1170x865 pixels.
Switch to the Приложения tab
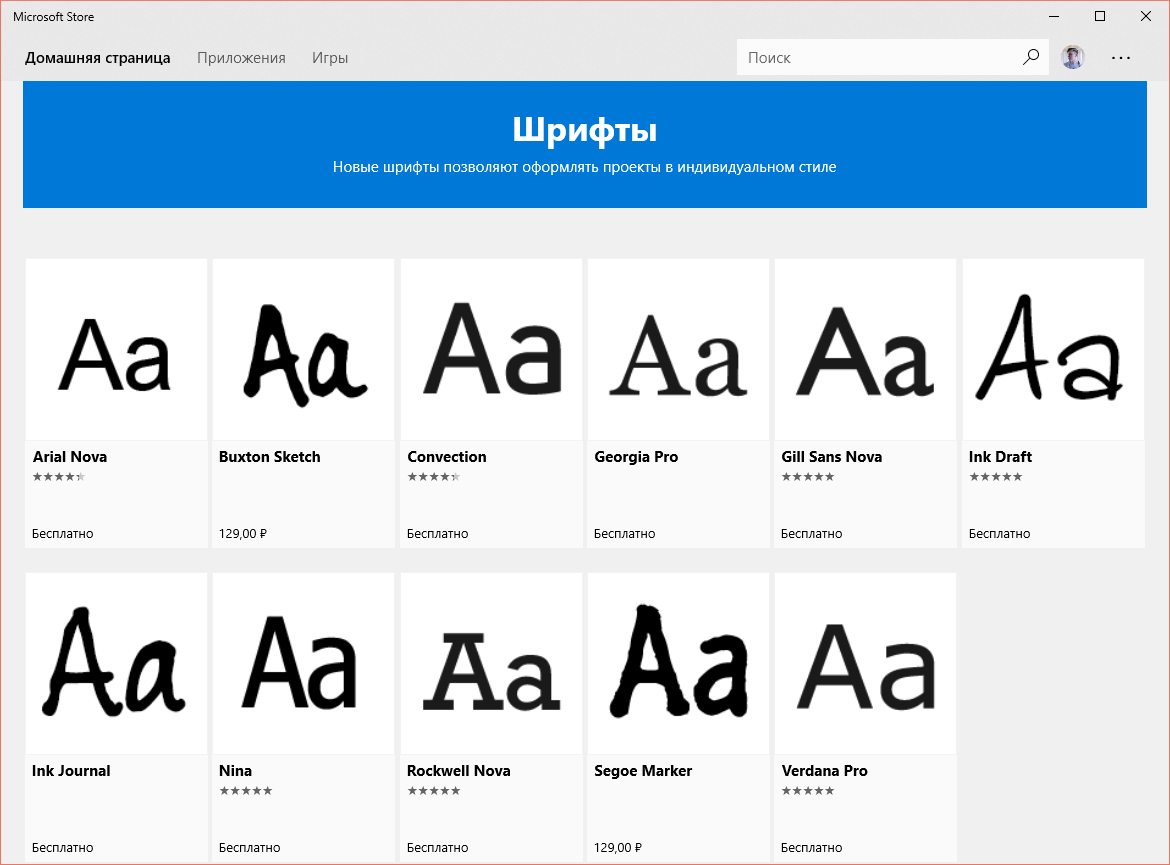click(241, 58)
